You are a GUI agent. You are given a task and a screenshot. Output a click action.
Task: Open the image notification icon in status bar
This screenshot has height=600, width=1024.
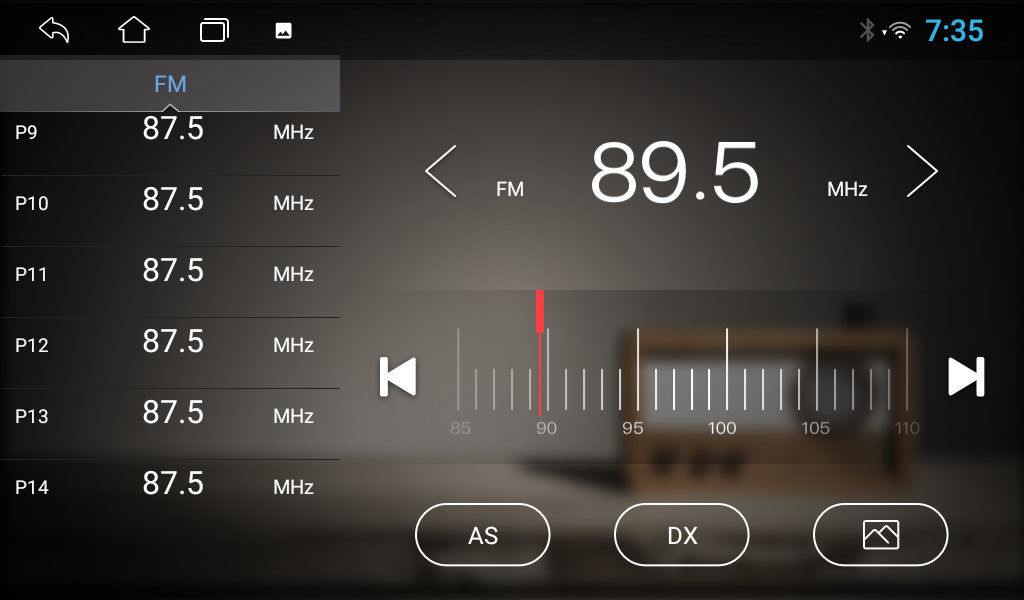click(283, 31)
